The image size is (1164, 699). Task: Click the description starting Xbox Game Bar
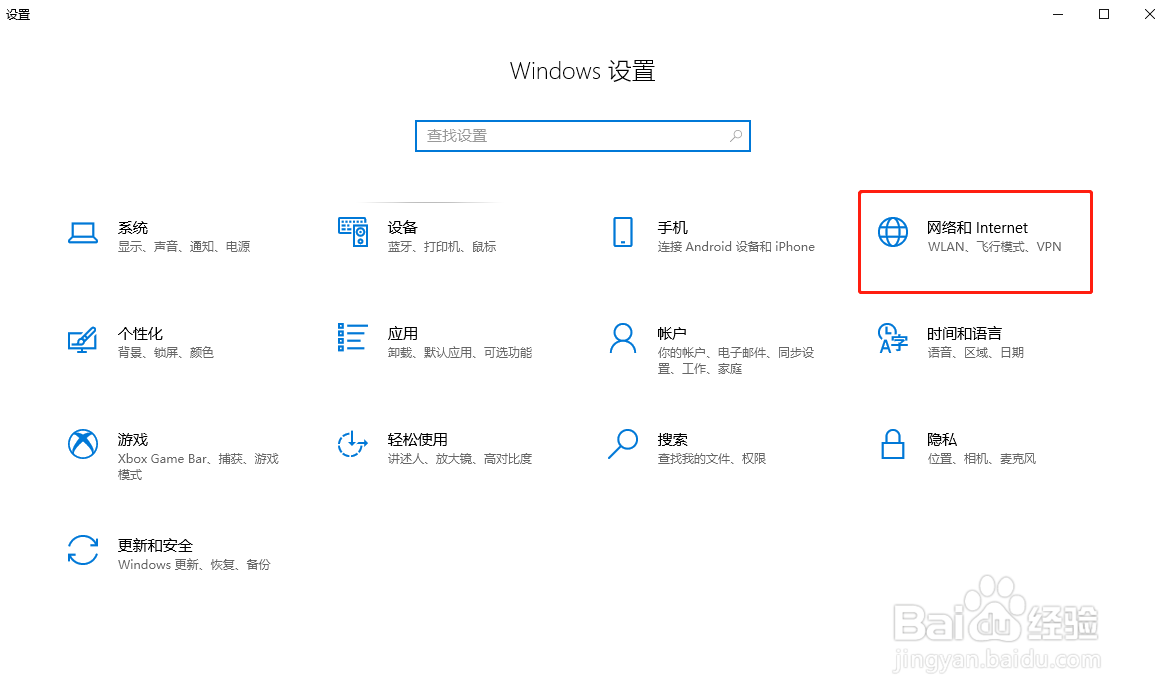(x=198, y=467)
